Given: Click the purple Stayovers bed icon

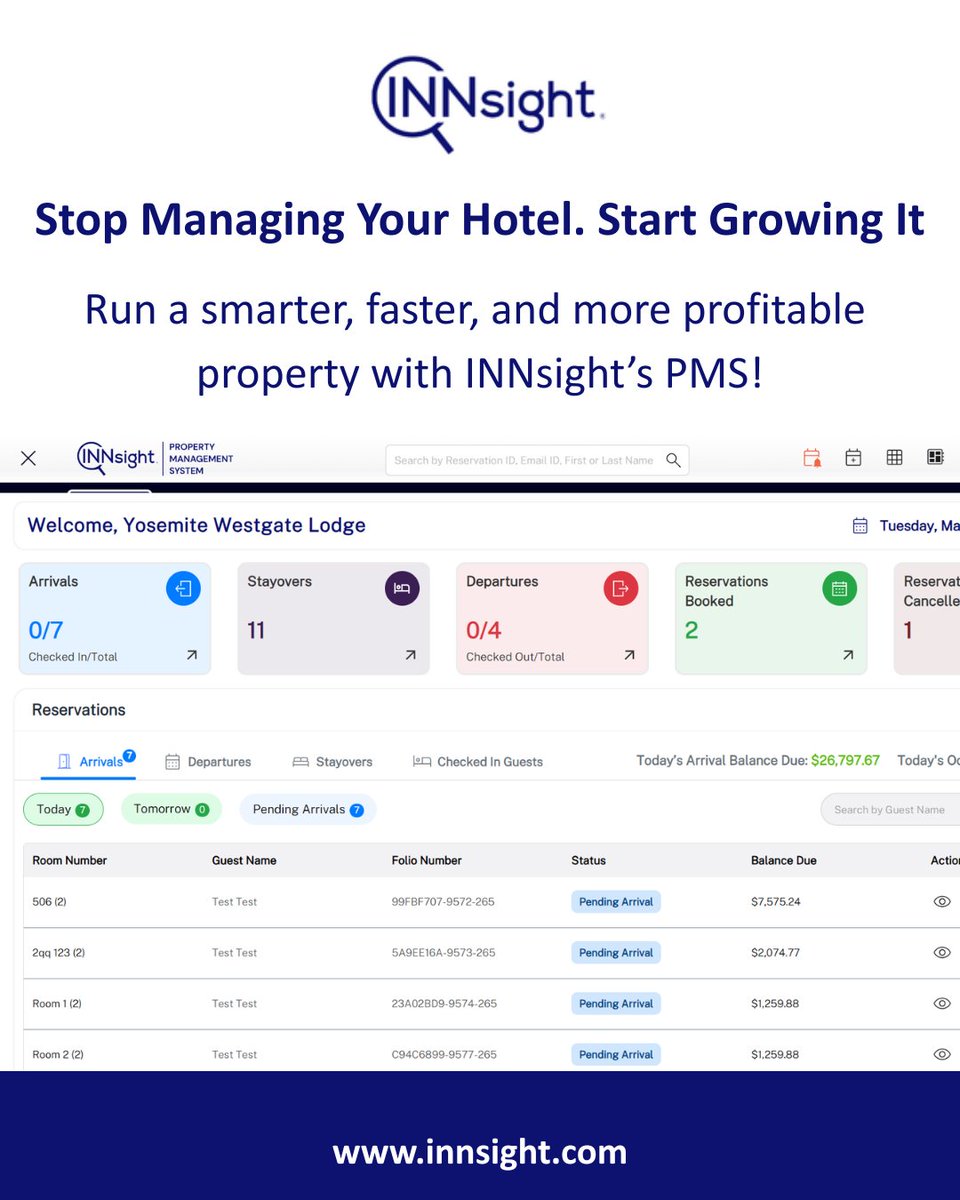Looking at the screenshot, I should [x=402, y=588].
